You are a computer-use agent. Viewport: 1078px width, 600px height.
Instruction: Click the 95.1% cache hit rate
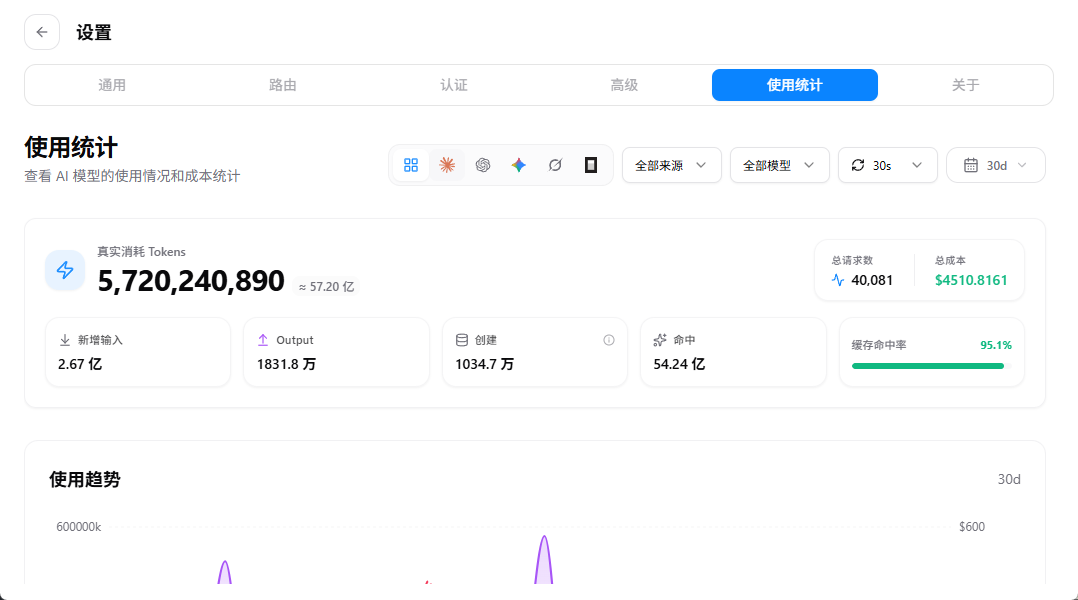[996, 345]
